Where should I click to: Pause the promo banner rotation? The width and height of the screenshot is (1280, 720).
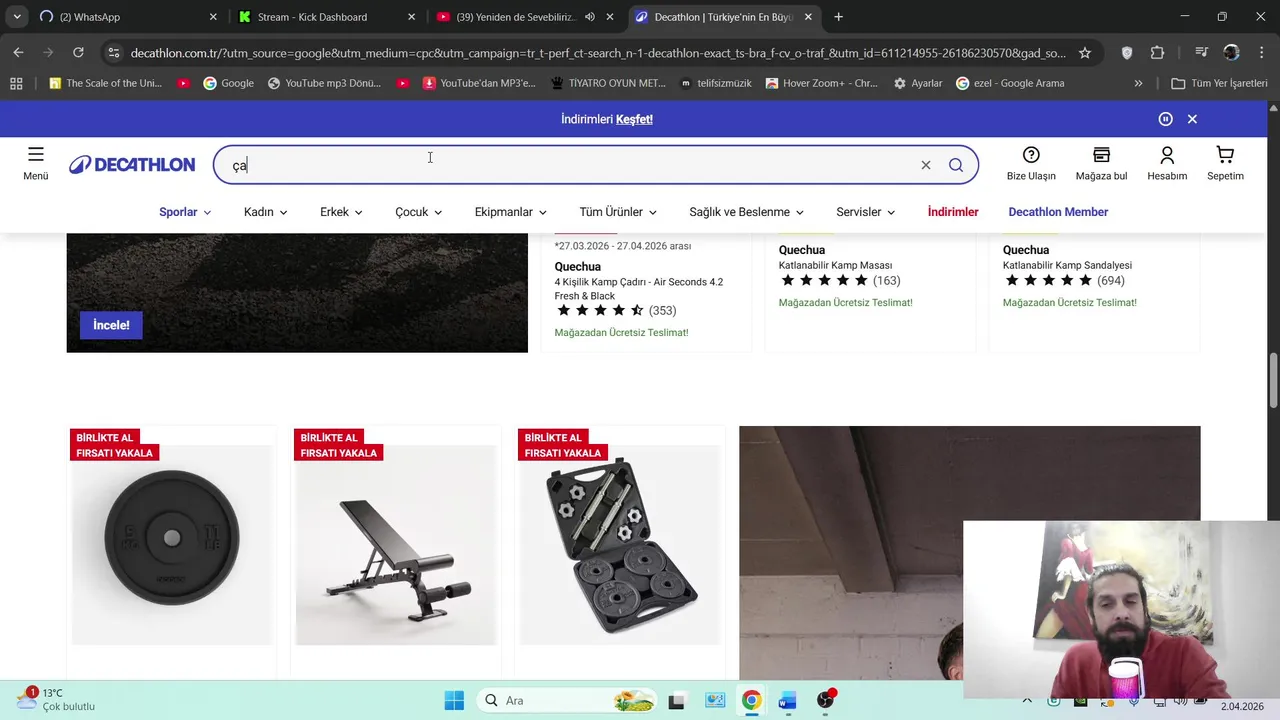1165,119
